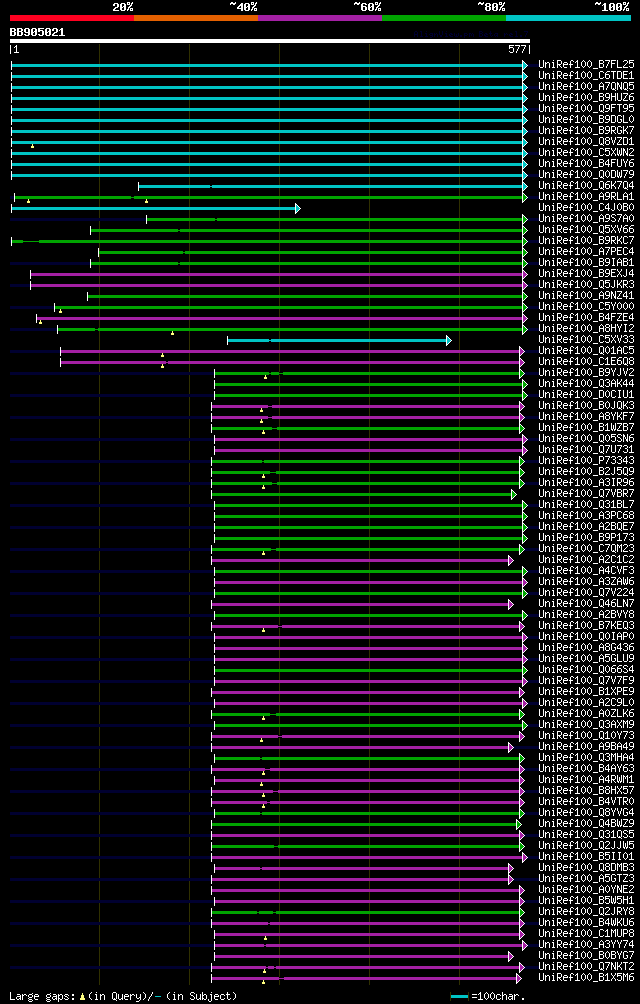The height and width of the screenshot is (1004, 640).
Task: Open hit UniRef100_B9RGK7
Action: pyautogui.click(x=586, y=131)
